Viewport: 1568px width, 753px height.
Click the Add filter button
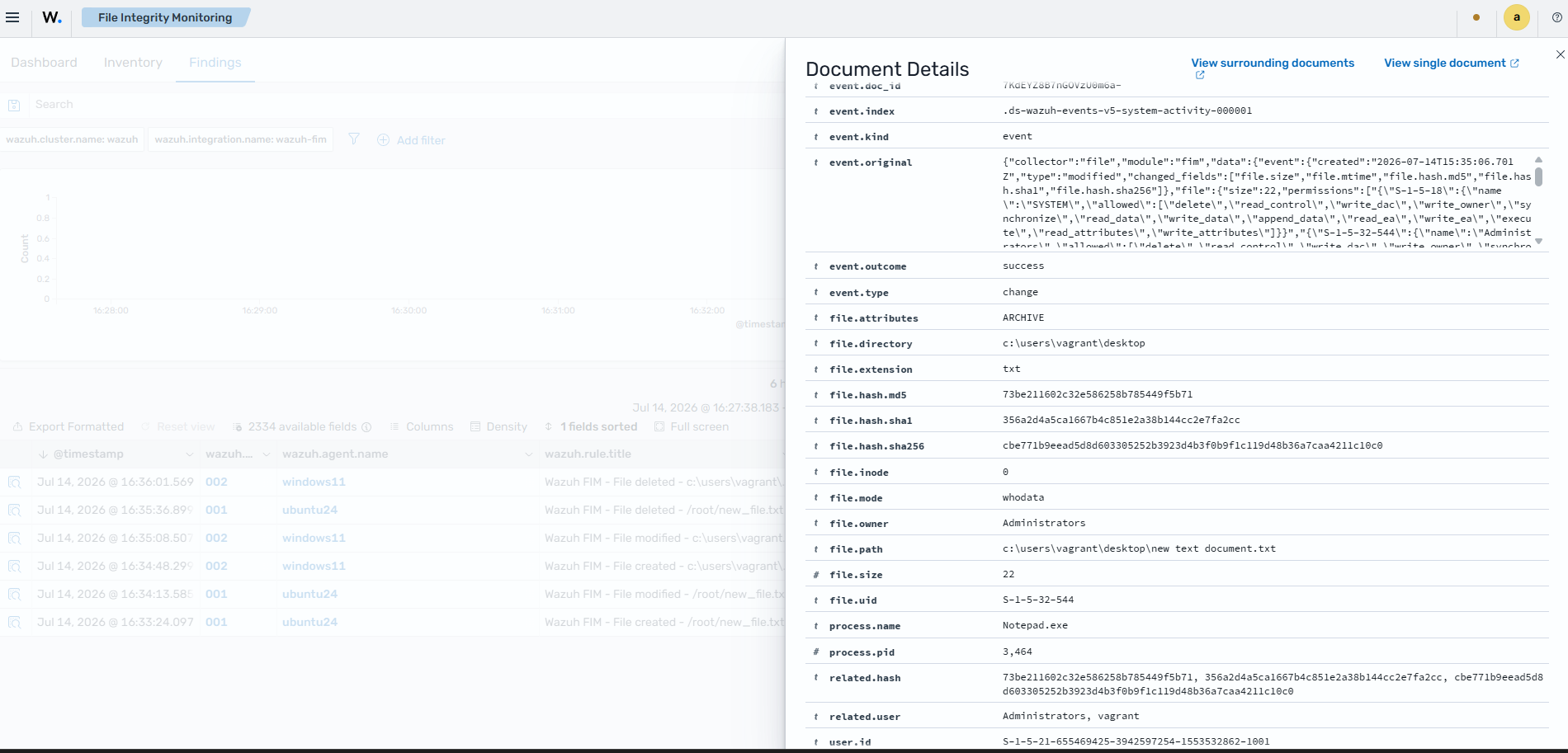coord(411,140)
